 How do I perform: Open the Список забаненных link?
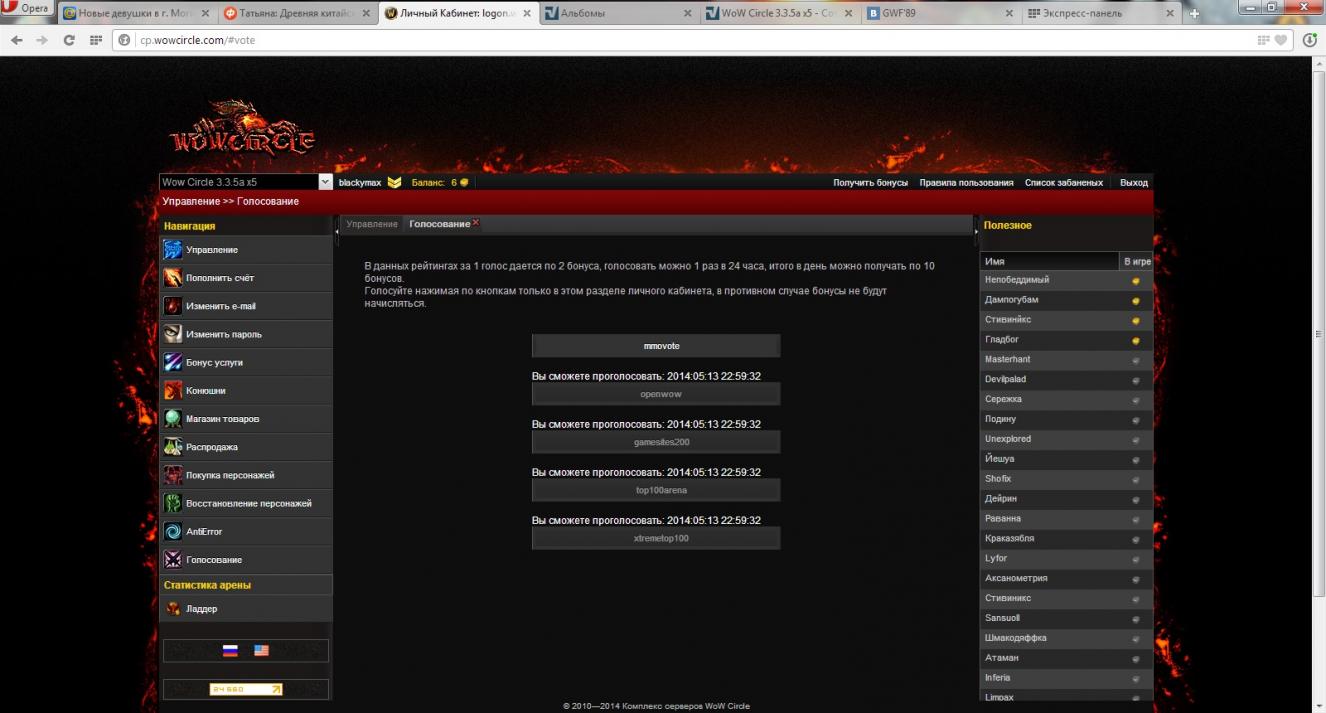1063,183
